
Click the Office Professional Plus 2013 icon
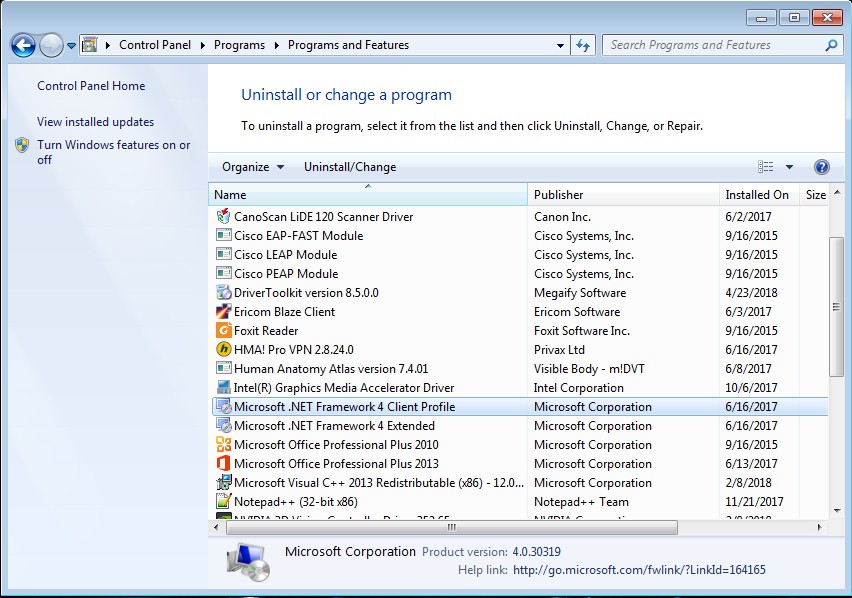pos(223,463)
